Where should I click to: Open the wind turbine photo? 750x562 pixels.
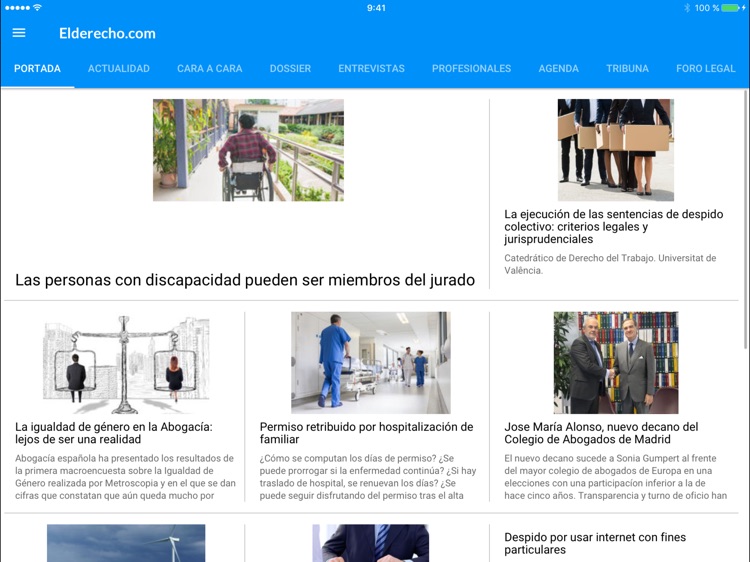(x=126, y=543)
